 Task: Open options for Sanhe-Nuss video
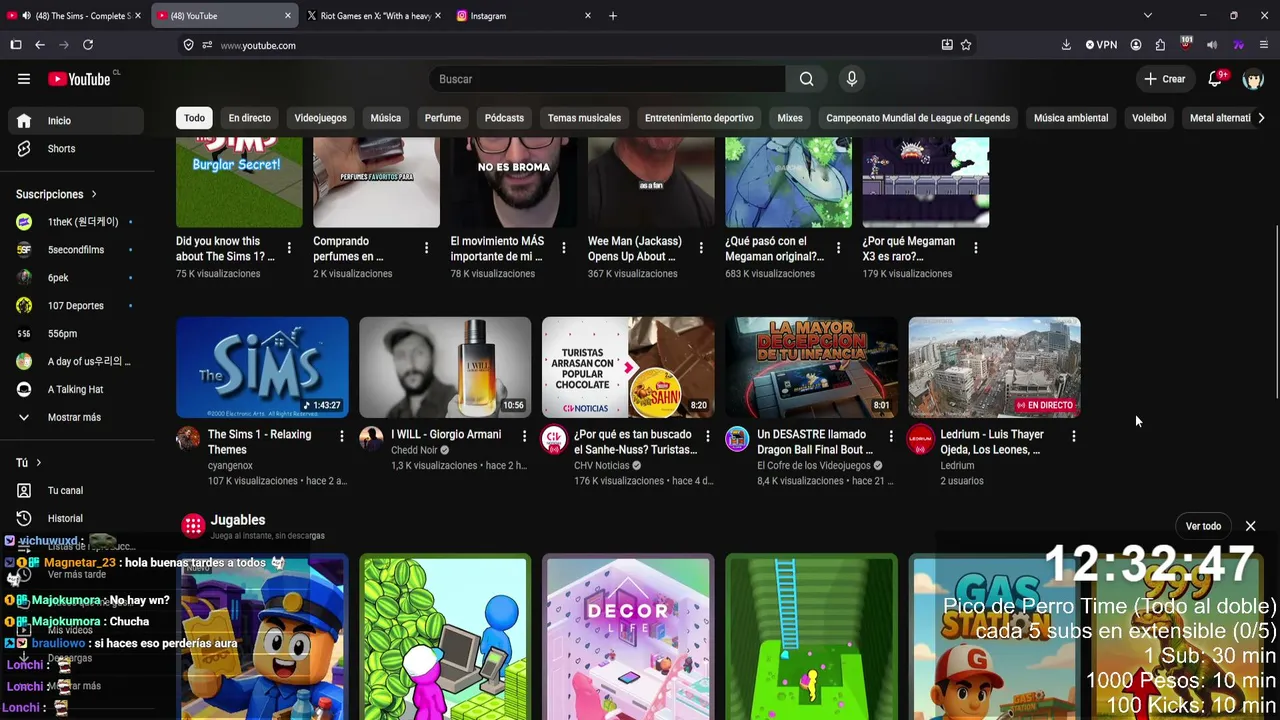pyautogui.click(x=707, y=436)
